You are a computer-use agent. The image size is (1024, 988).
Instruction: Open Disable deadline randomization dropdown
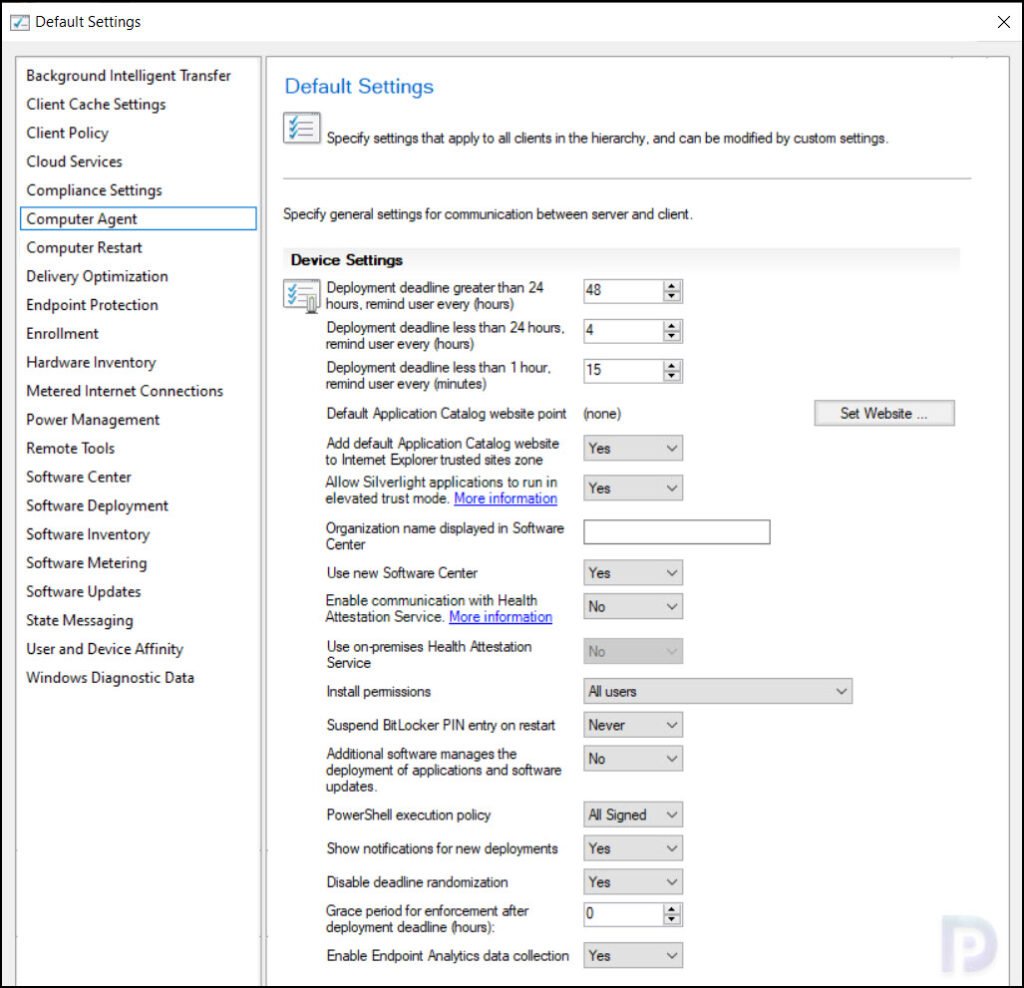click(633, 882)
